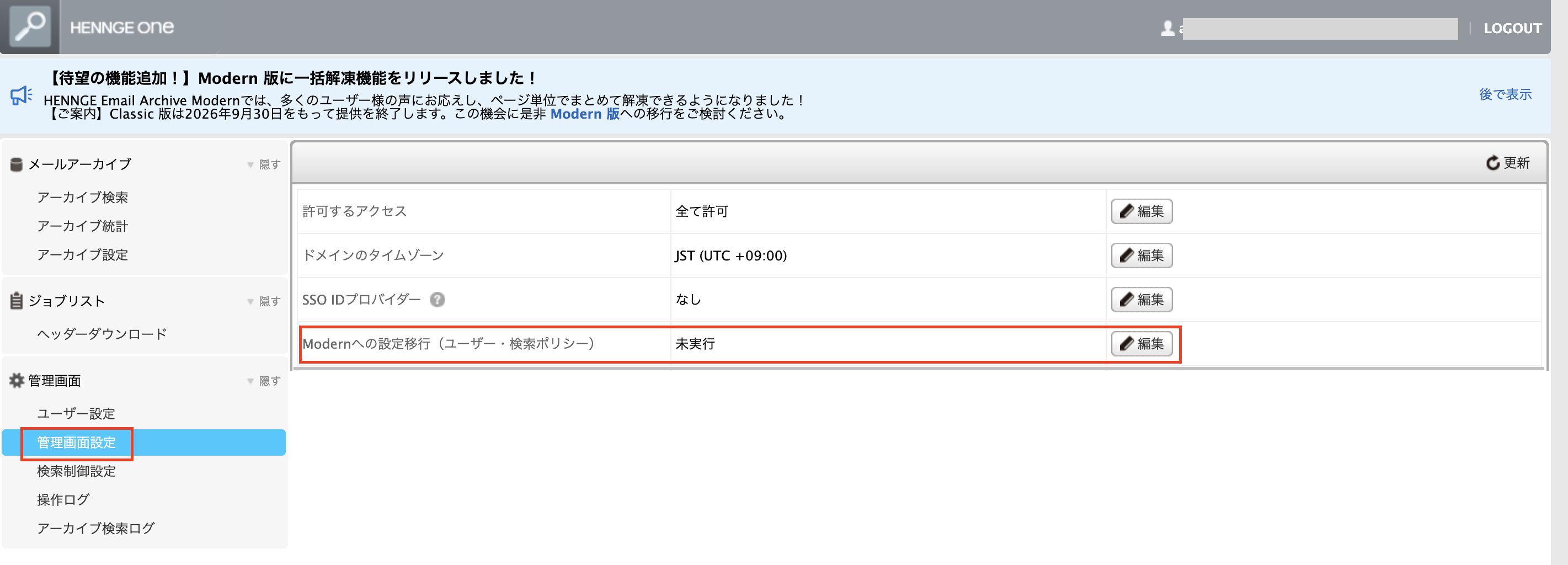Click the megaphone announcement icon
Viewport: 1568px width, 565px height.
click(x=22, y=95)
